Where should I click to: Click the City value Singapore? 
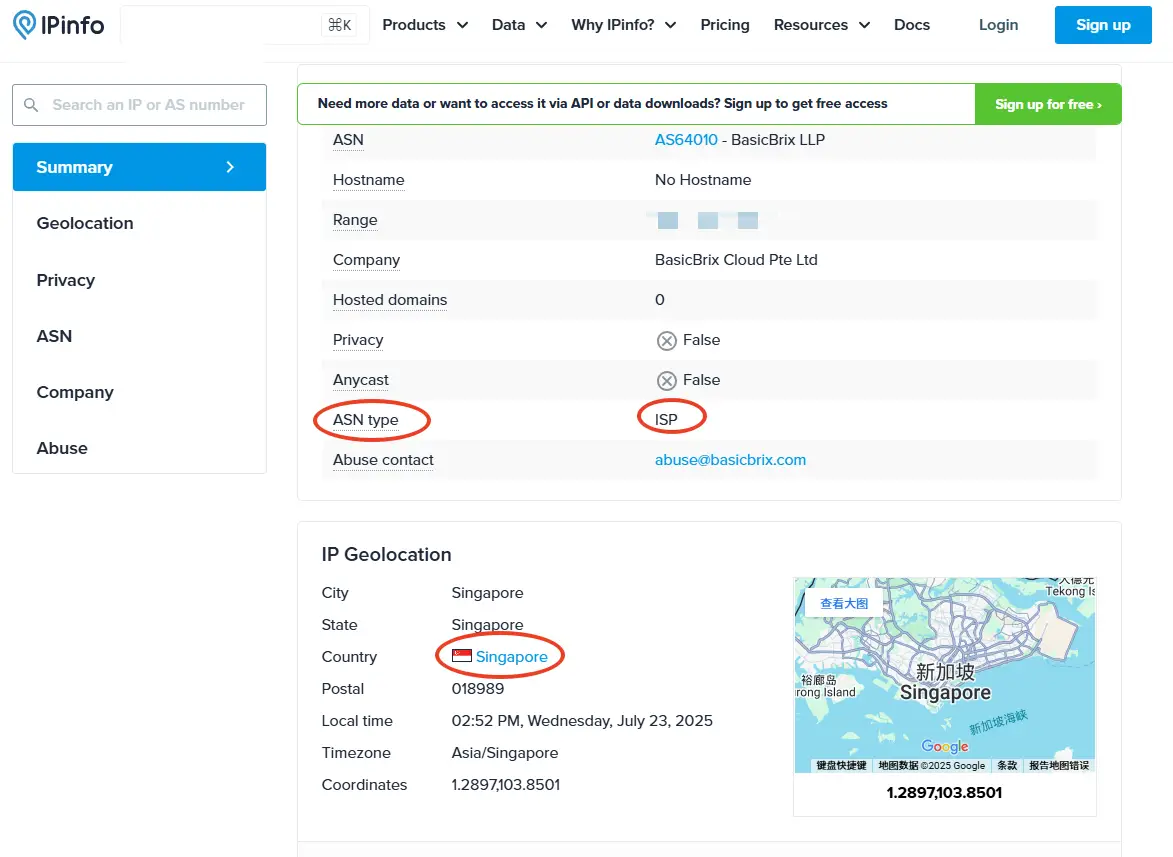487,593
